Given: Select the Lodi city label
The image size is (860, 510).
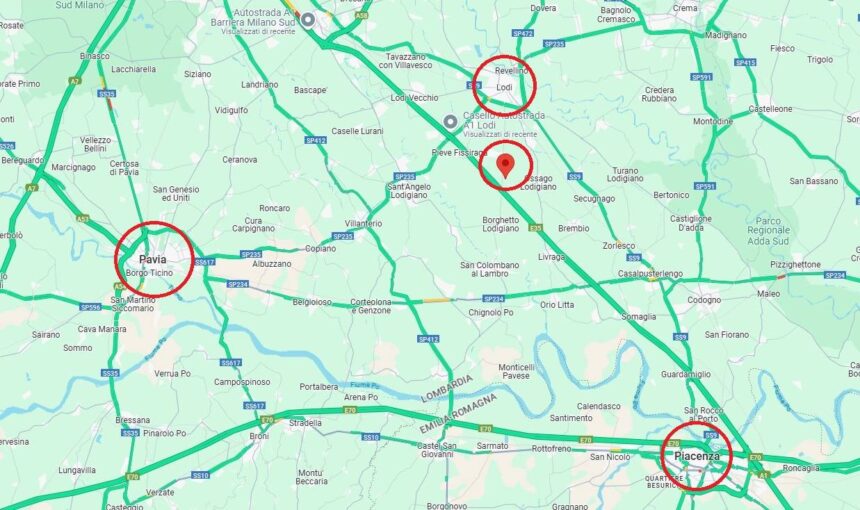Looking at the screenshot, I should [504, 87].
